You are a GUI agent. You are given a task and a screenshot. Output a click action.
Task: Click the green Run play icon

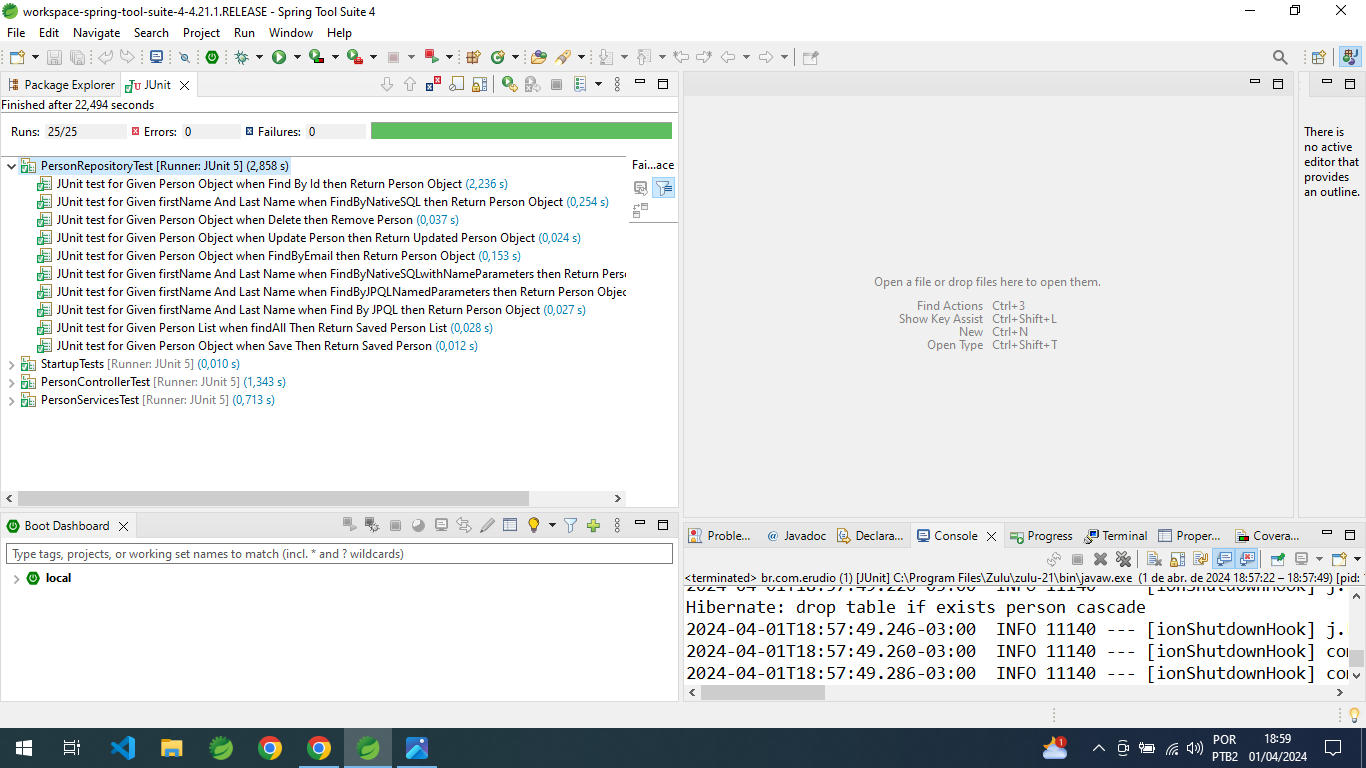pyautogui.click(x=279, y=57)
